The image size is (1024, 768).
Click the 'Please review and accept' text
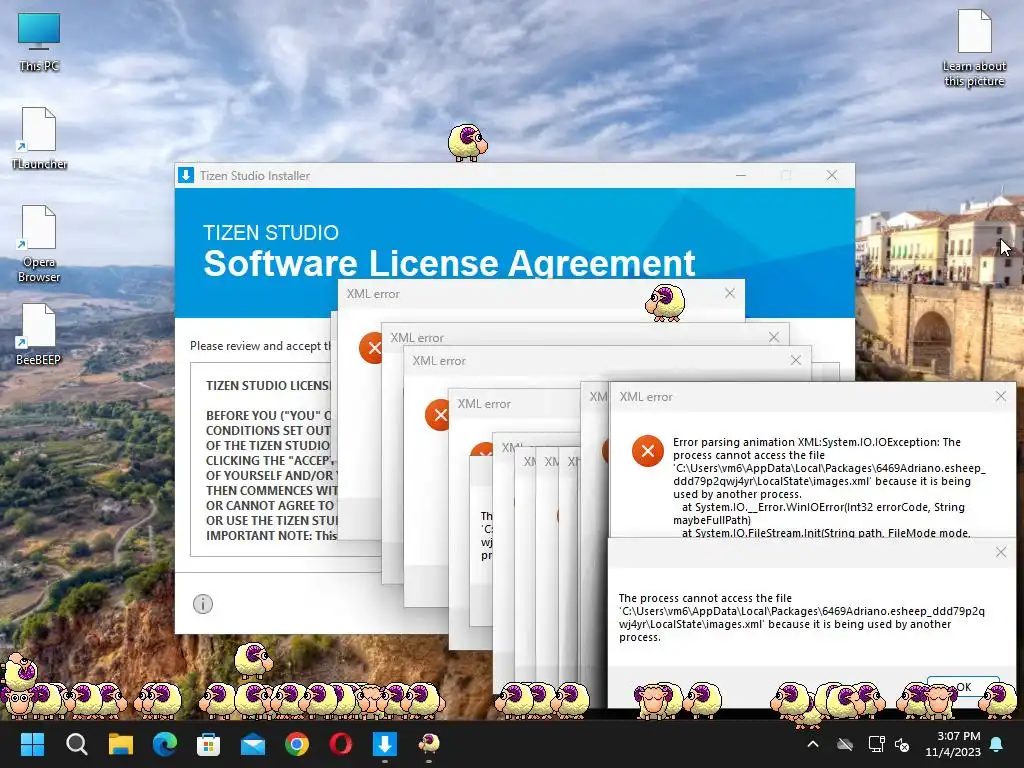click(x=261, y=345)
